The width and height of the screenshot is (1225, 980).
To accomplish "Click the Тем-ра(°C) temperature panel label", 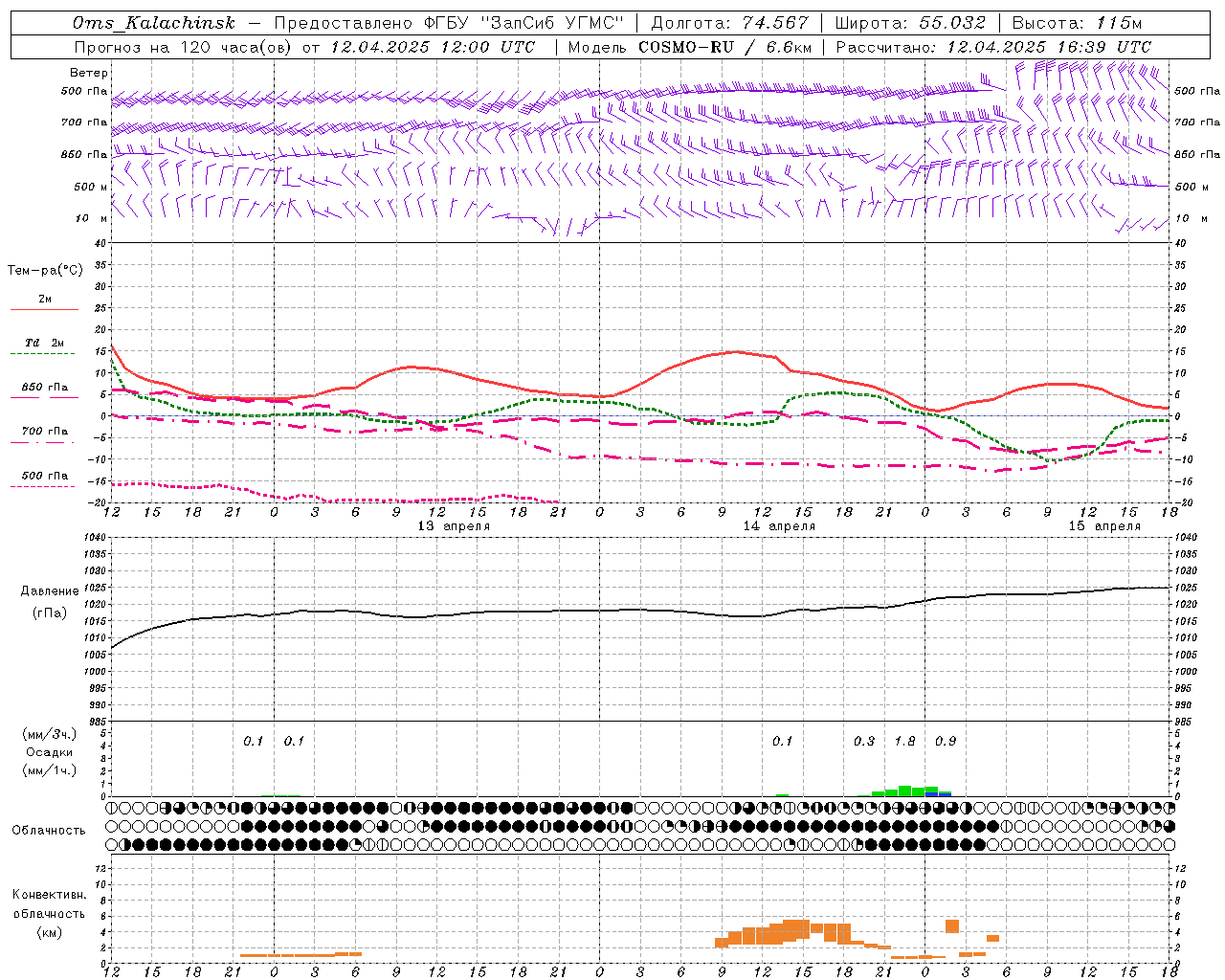I will (x=45, y=271).
